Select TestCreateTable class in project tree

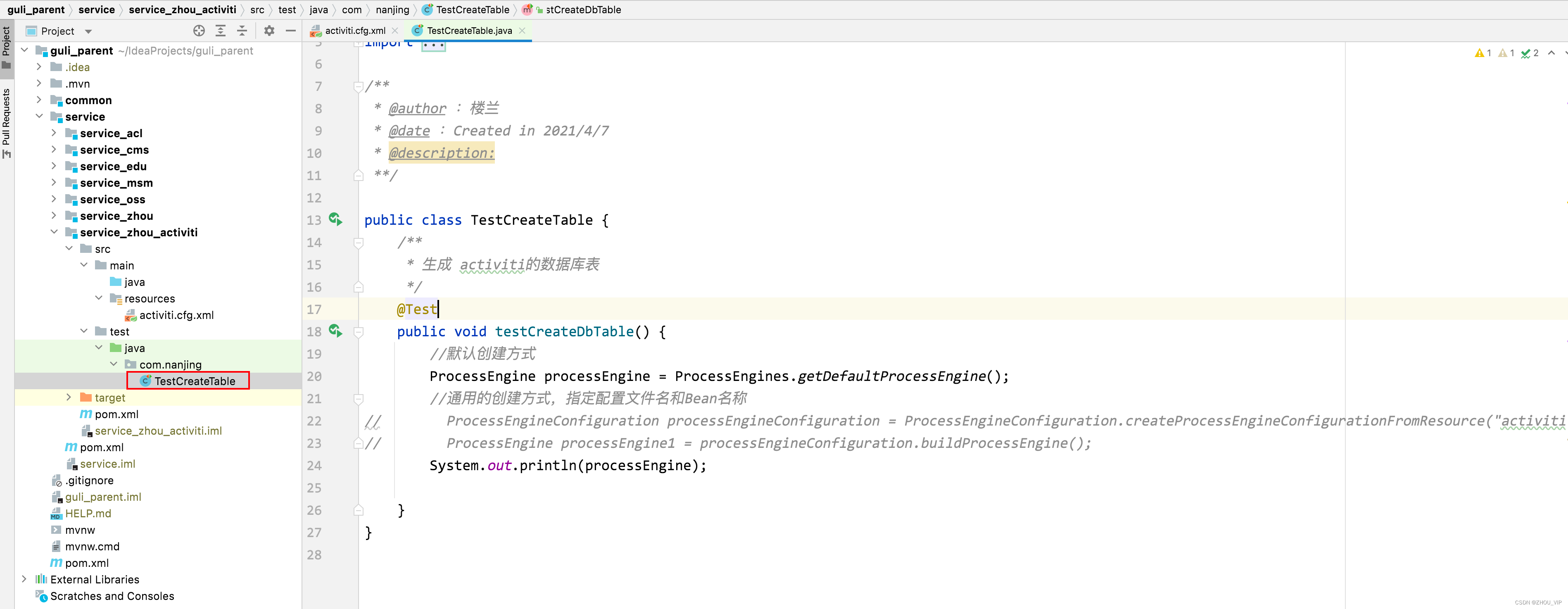[194, 381]
